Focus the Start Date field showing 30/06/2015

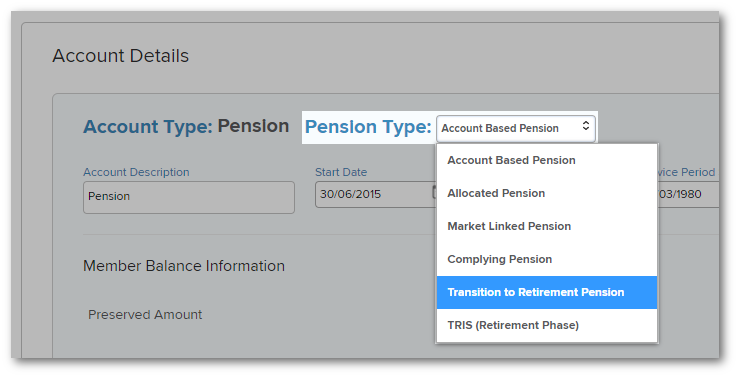374,194
